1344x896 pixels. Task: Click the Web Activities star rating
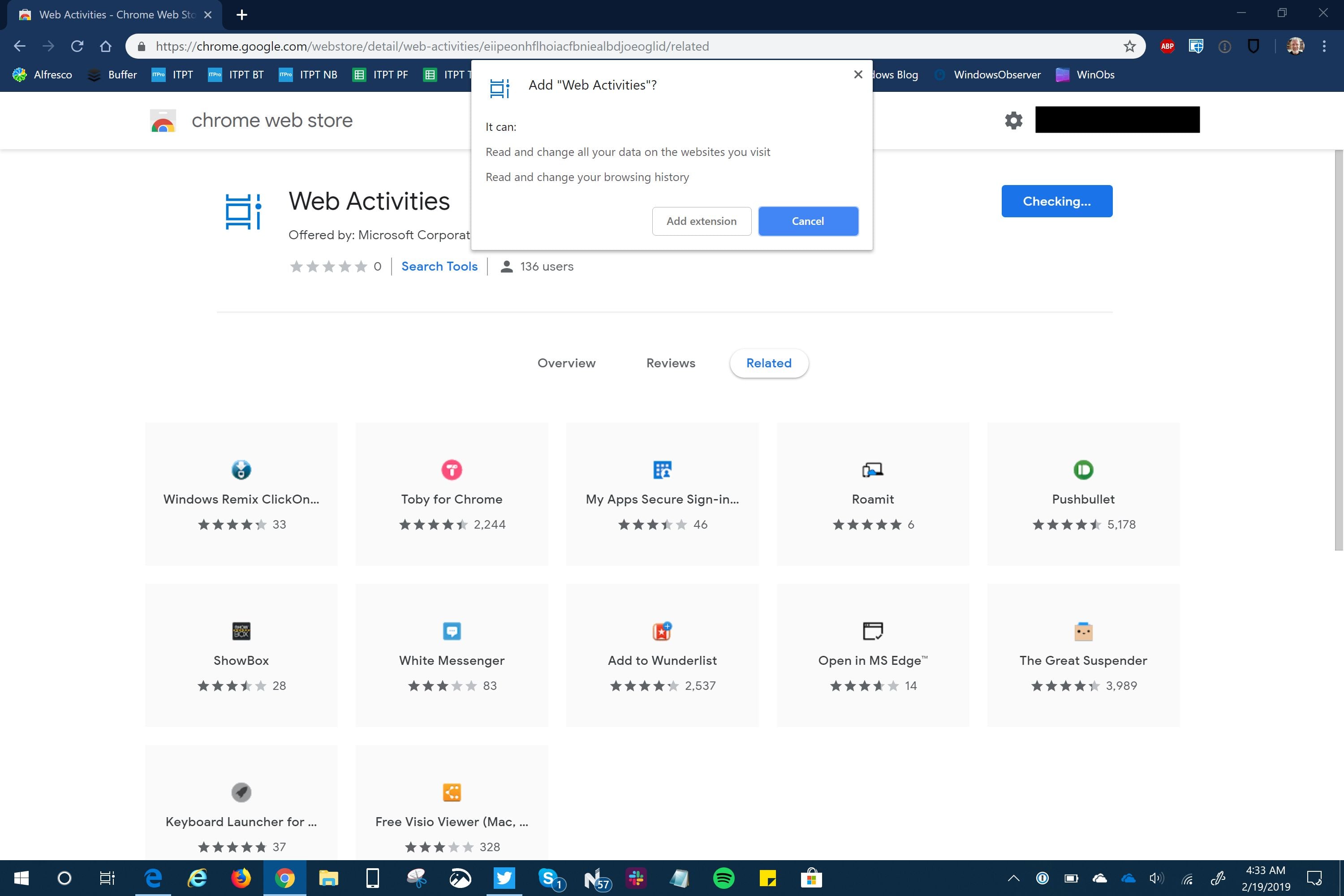click(x=328, y=266)
